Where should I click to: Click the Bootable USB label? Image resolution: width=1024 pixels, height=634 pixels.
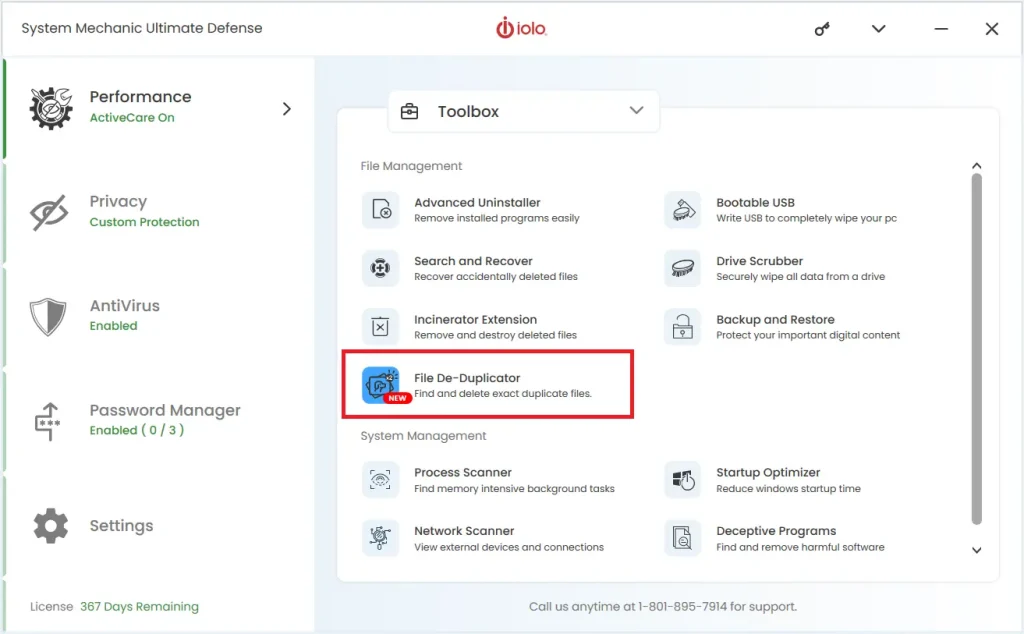coord(755,202)
